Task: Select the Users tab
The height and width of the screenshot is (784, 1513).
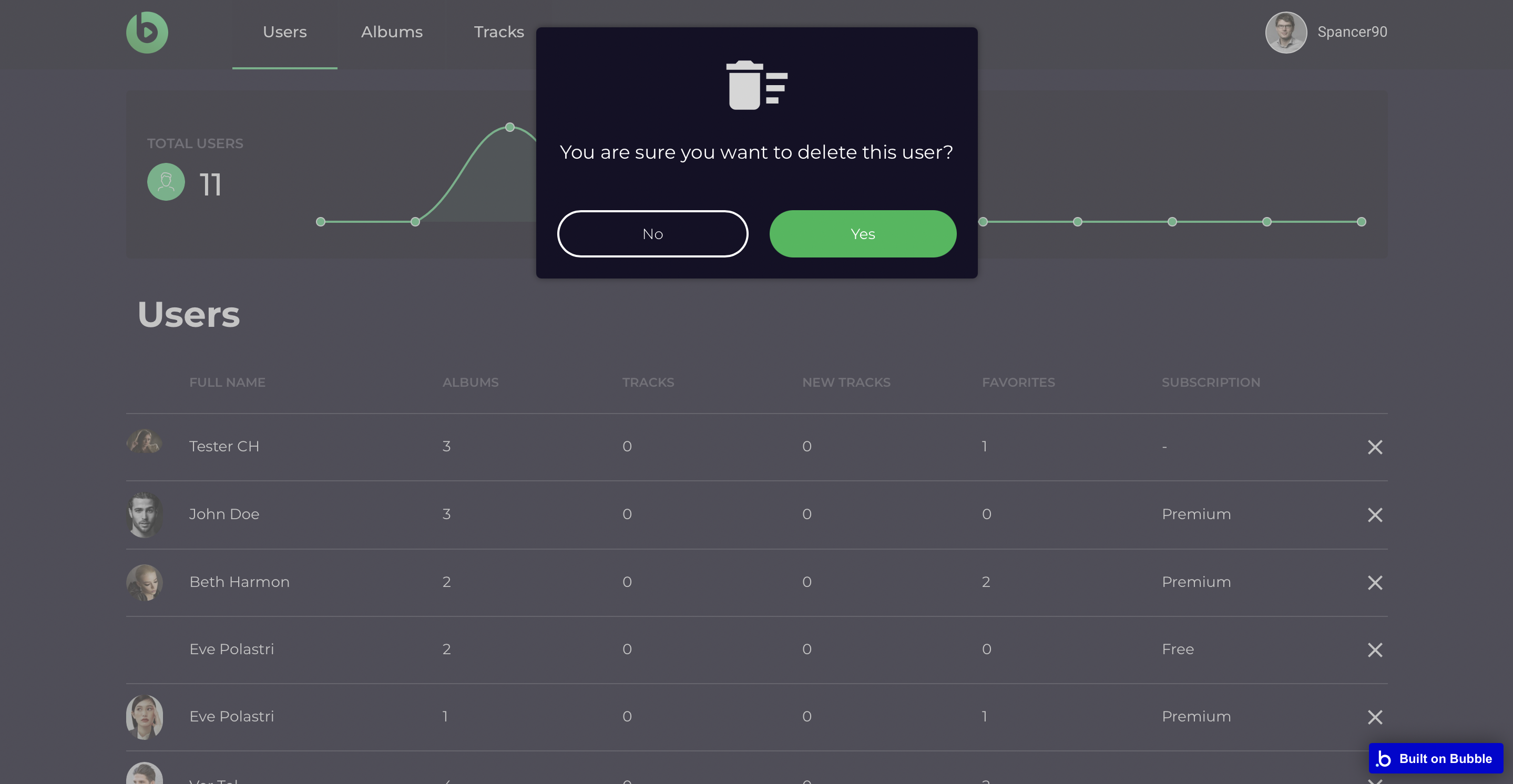Action: 284,32
